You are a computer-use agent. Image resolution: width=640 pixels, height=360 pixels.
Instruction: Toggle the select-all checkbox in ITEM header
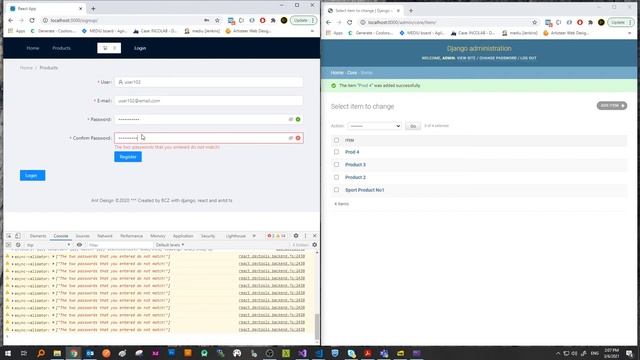pos(336,140)
